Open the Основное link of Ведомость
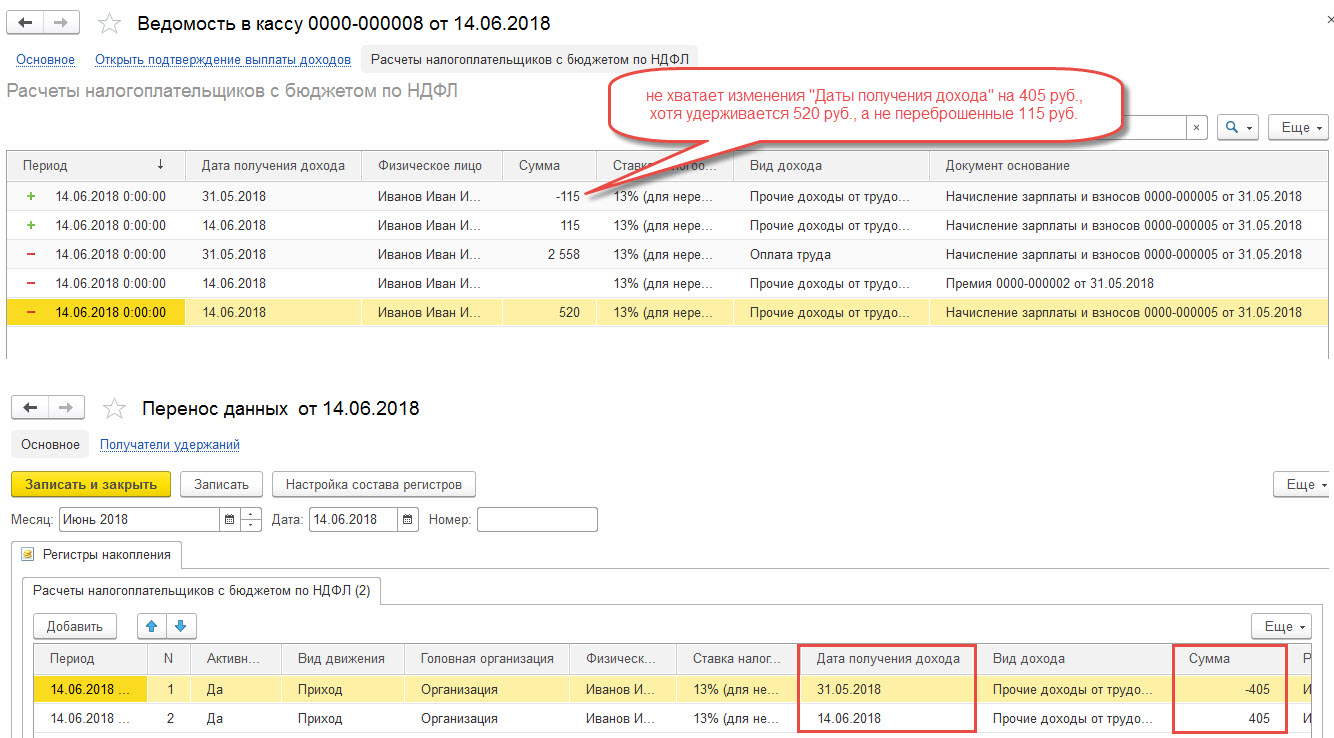Viewport: 1334px width, 738px height. (x=45, y=59)
